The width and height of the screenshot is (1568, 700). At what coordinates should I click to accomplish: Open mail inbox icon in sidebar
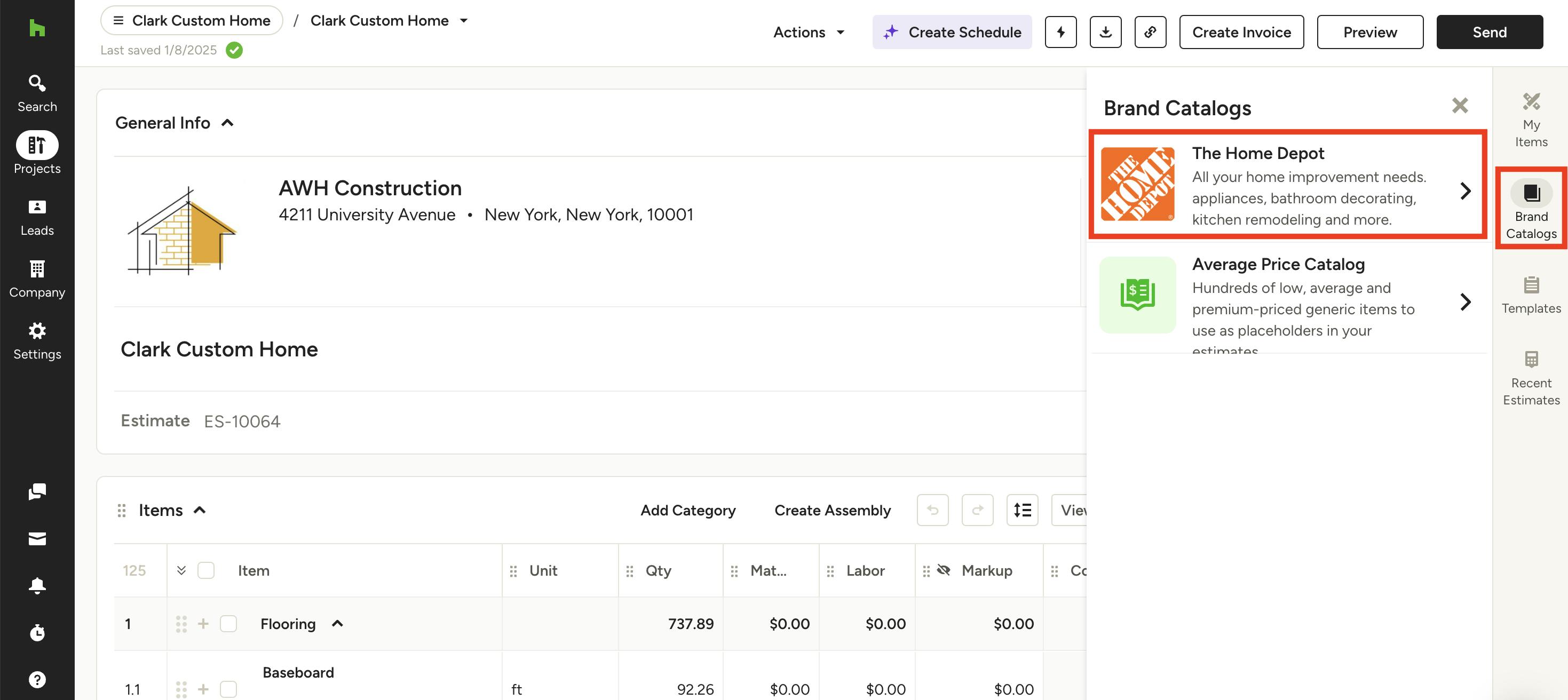[x=37, y=539]
